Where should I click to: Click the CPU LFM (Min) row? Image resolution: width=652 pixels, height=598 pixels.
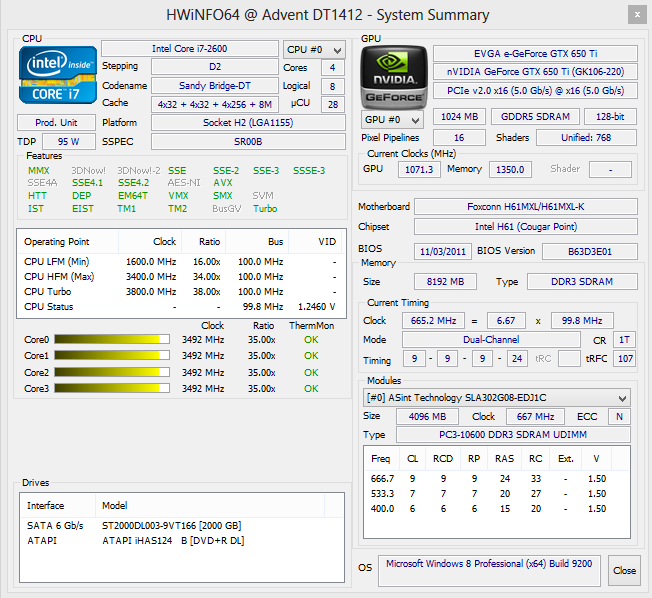click(x=180, y=262)
